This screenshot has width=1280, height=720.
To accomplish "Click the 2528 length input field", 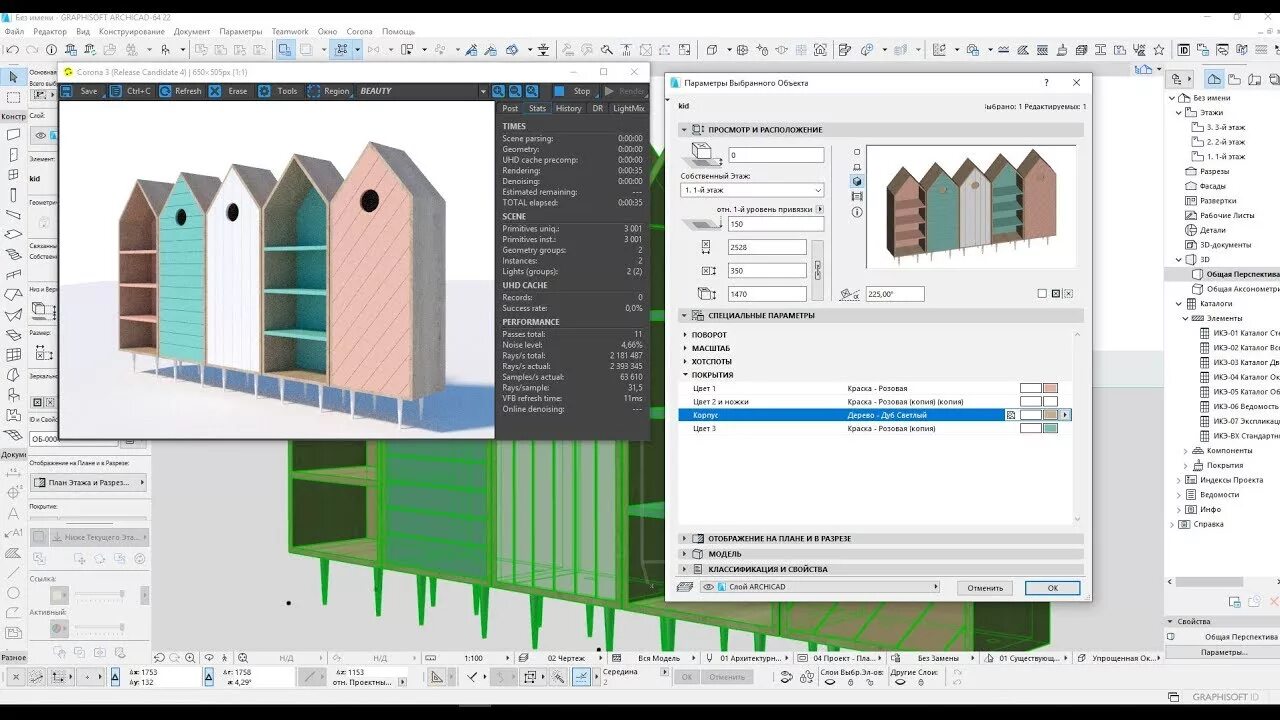I will 768,247.
